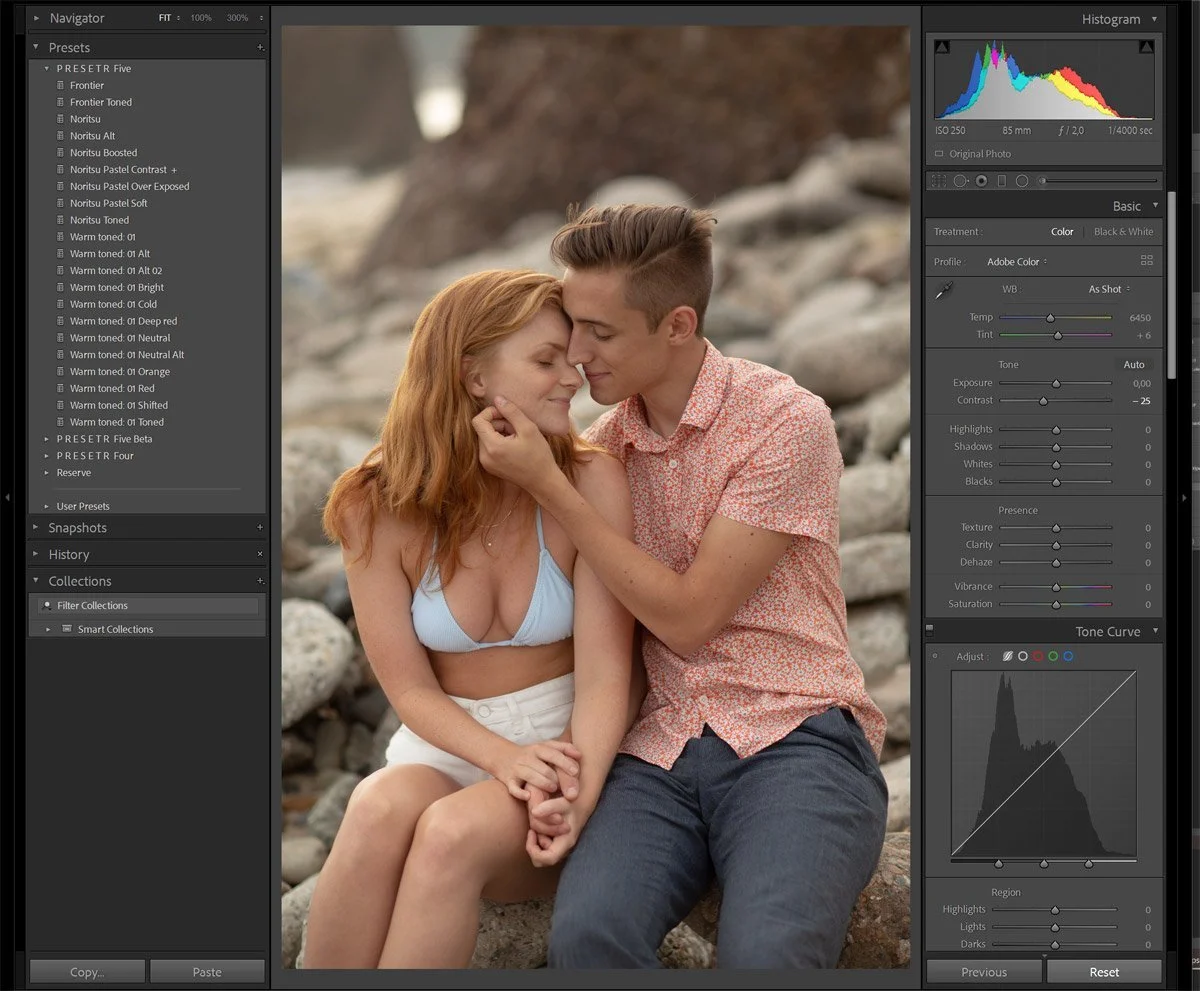
Task: Activate the Red Eye Correction tool
Action: 981,181
